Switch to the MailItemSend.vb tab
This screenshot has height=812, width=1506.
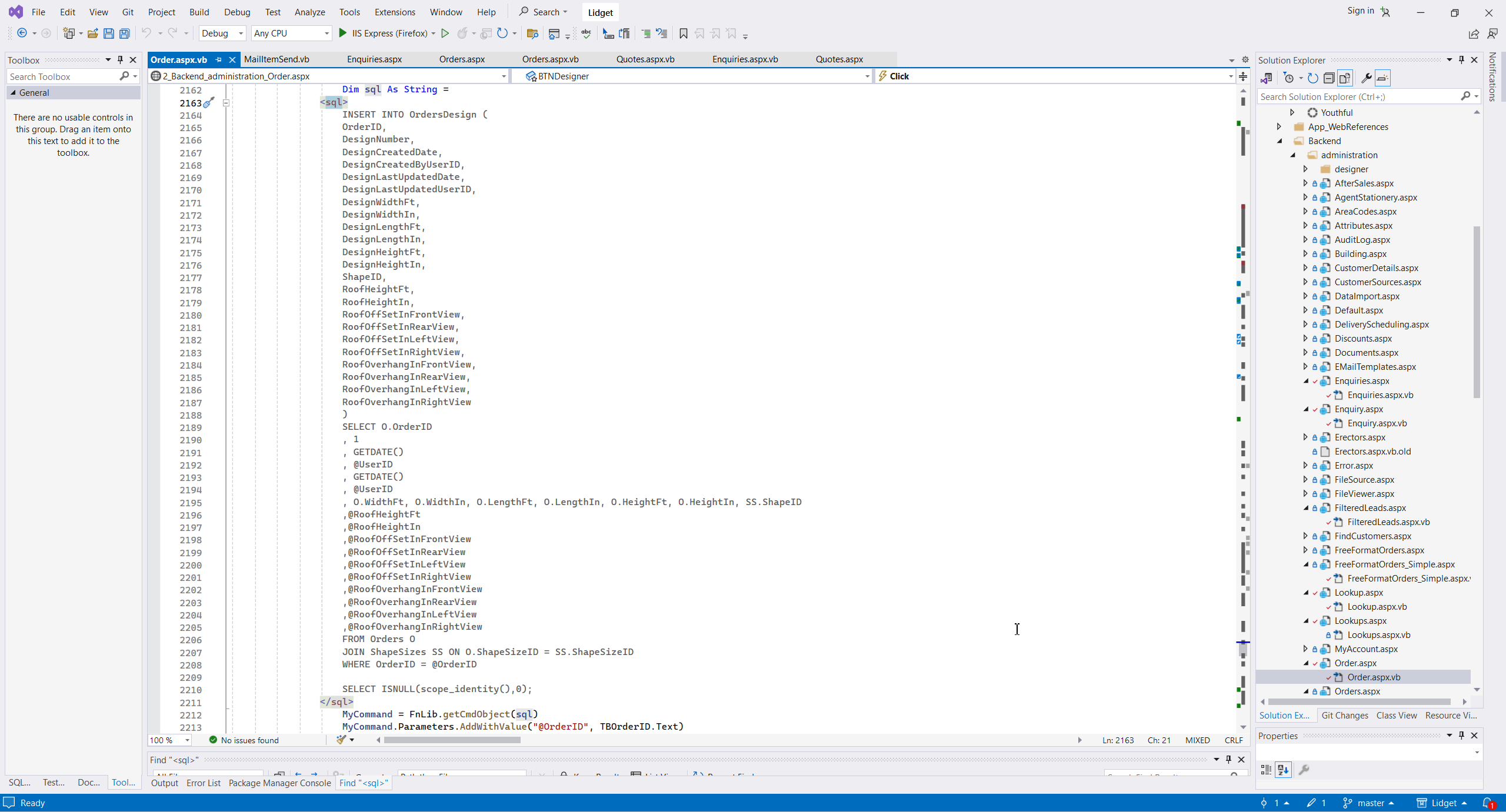(276, 59)
